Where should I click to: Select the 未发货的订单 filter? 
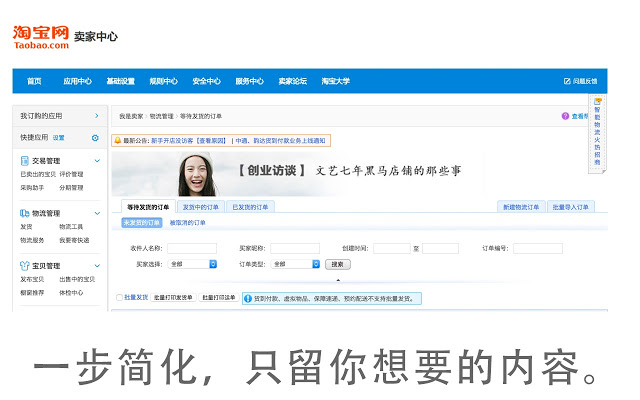point(141,223)
